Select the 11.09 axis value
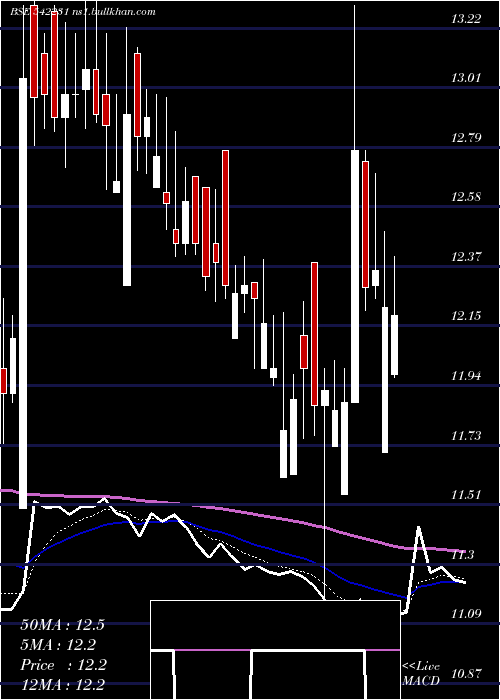Image resolution: width=500 pixels, height=700 pixels. pos(467,613)
